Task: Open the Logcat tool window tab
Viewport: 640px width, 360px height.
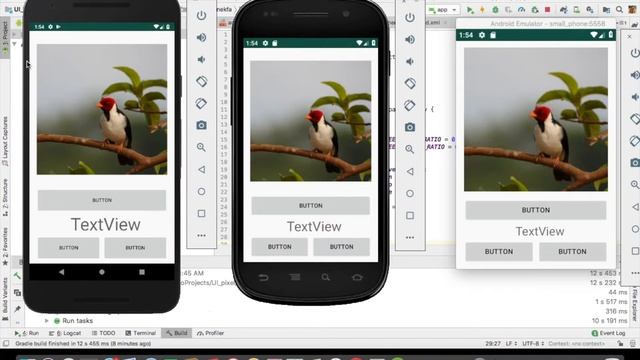Action: pos(65,333)
